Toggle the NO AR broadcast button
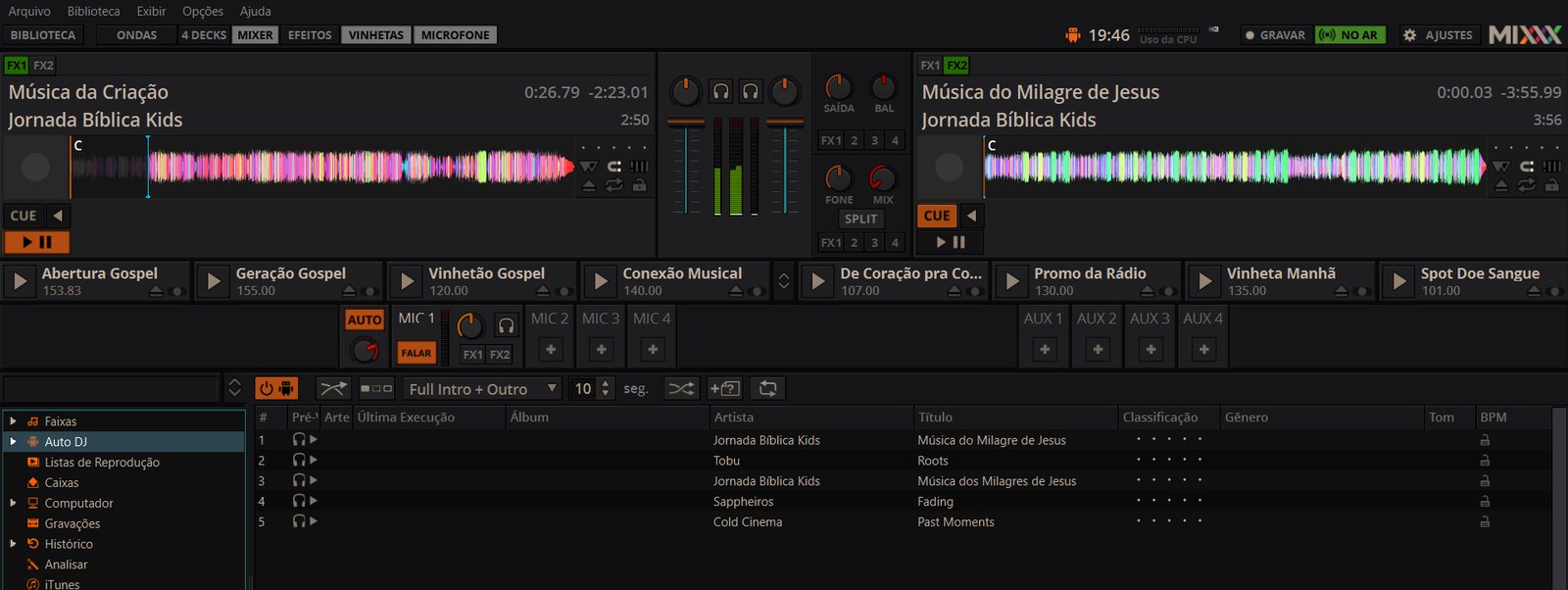 tap(1350, 34)
